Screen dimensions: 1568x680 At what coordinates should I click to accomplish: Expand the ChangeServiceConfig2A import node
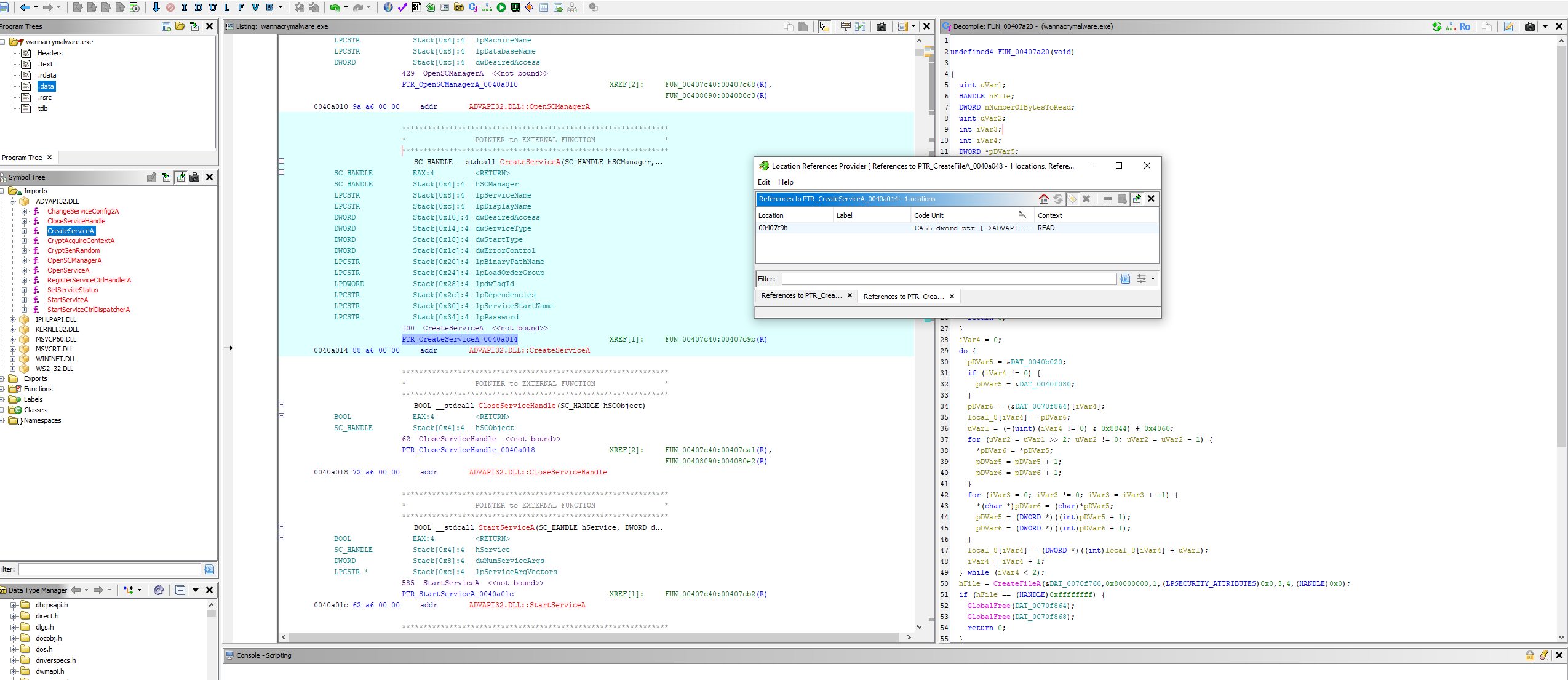tap(25, 211)
